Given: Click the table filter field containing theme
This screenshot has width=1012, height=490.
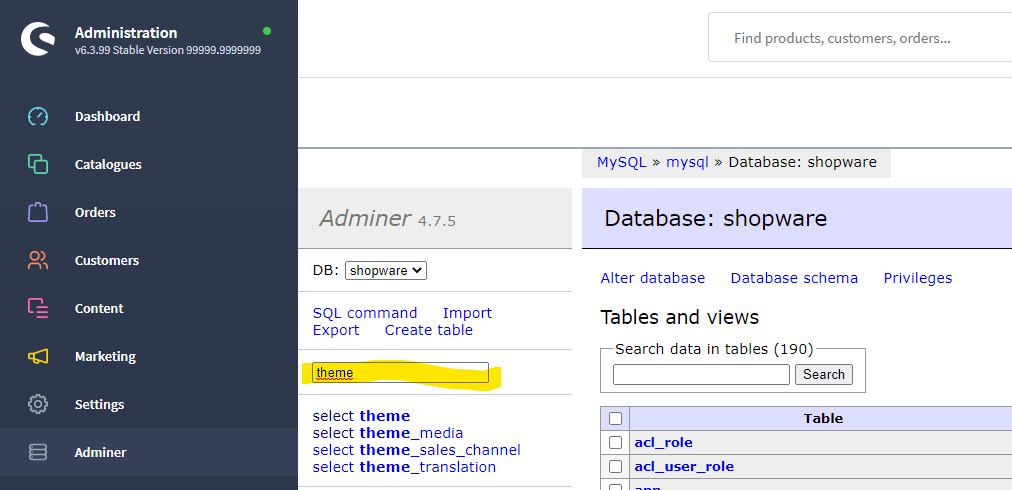Looking at the screenshot, I should pyautogui.click(x=400, y=373).
